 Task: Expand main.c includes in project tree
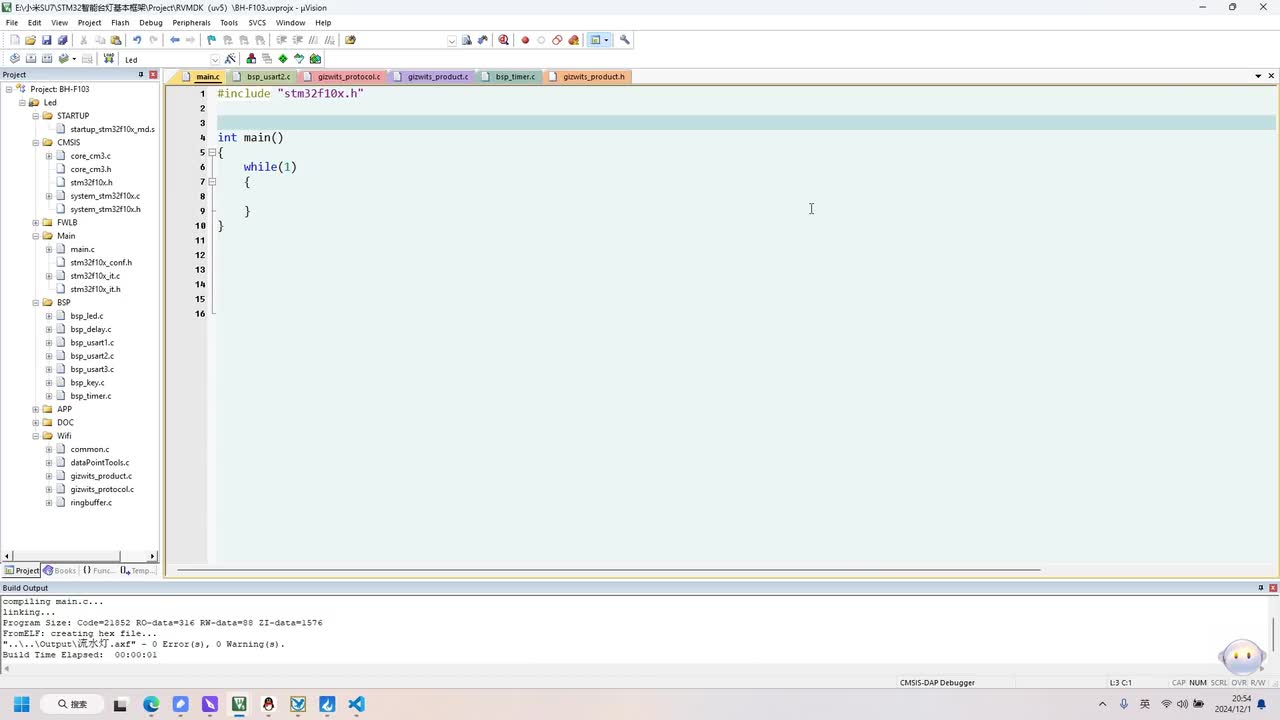(x=49, y=249)
